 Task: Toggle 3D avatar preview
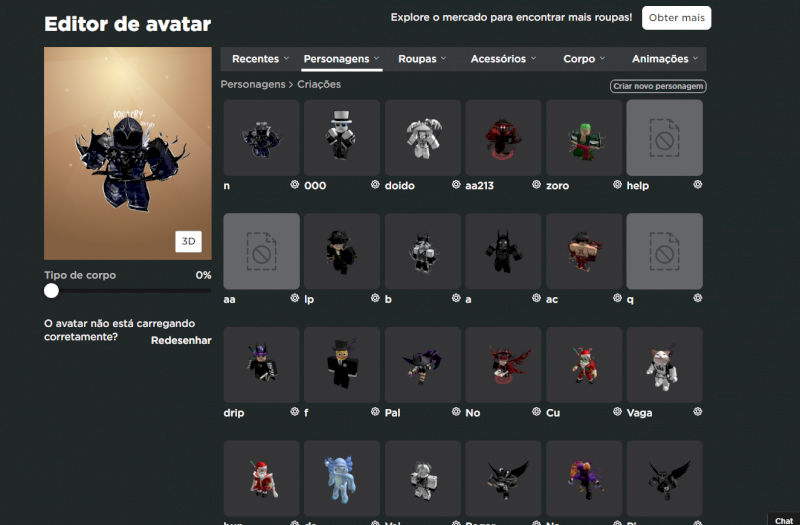pos(188,241)
